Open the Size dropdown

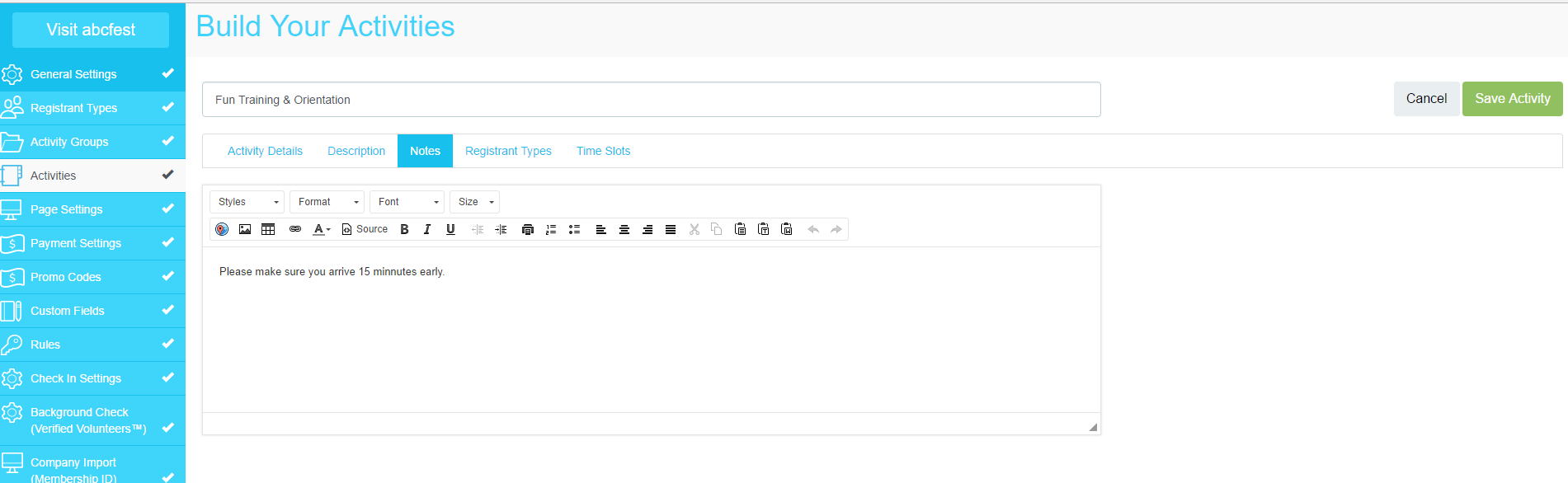(x=475, y=202)
